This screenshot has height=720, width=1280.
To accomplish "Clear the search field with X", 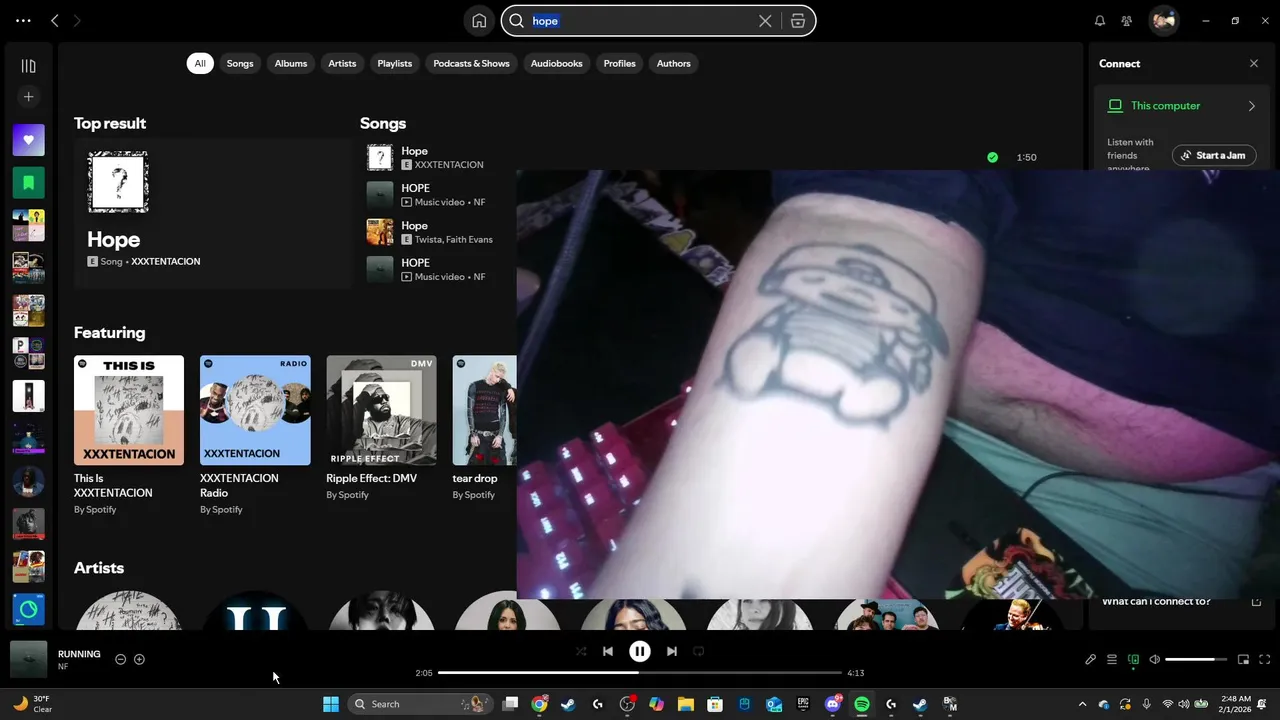I will coord(765,21).
